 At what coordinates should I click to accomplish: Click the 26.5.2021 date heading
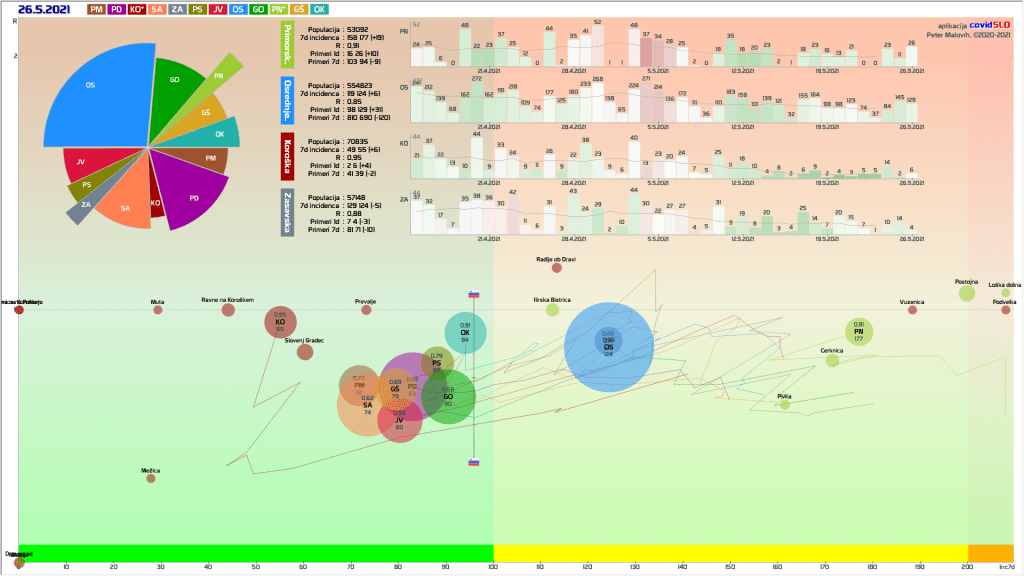click(x=44, y=9)
